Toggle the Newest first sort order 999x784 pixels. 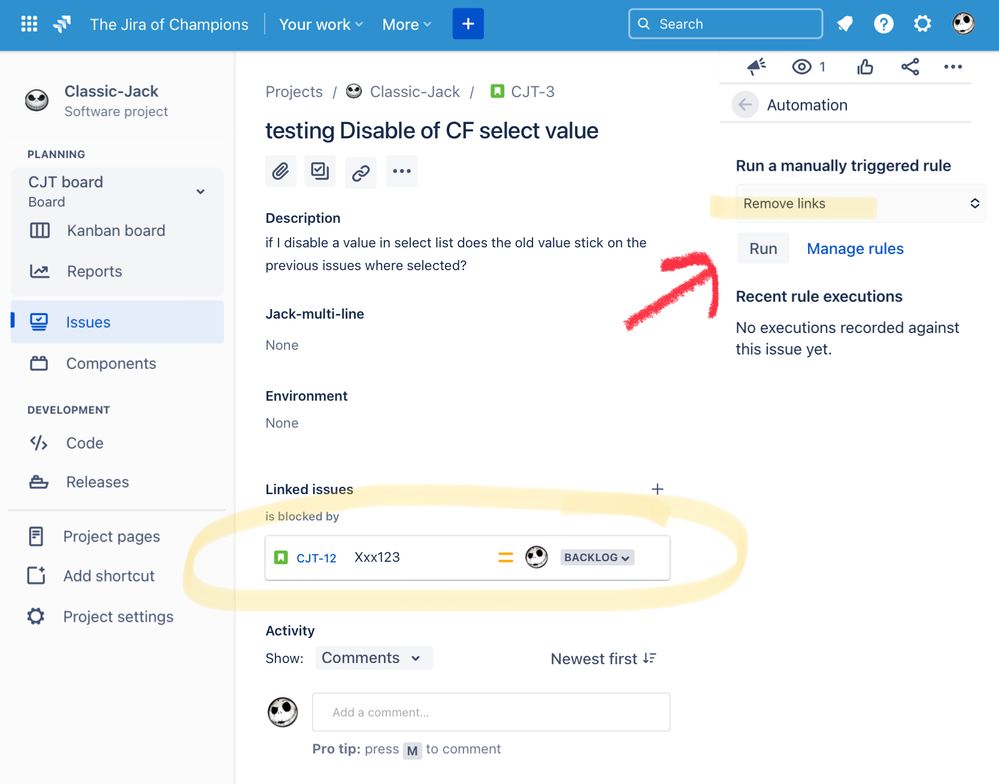click(x=603, y=659)
